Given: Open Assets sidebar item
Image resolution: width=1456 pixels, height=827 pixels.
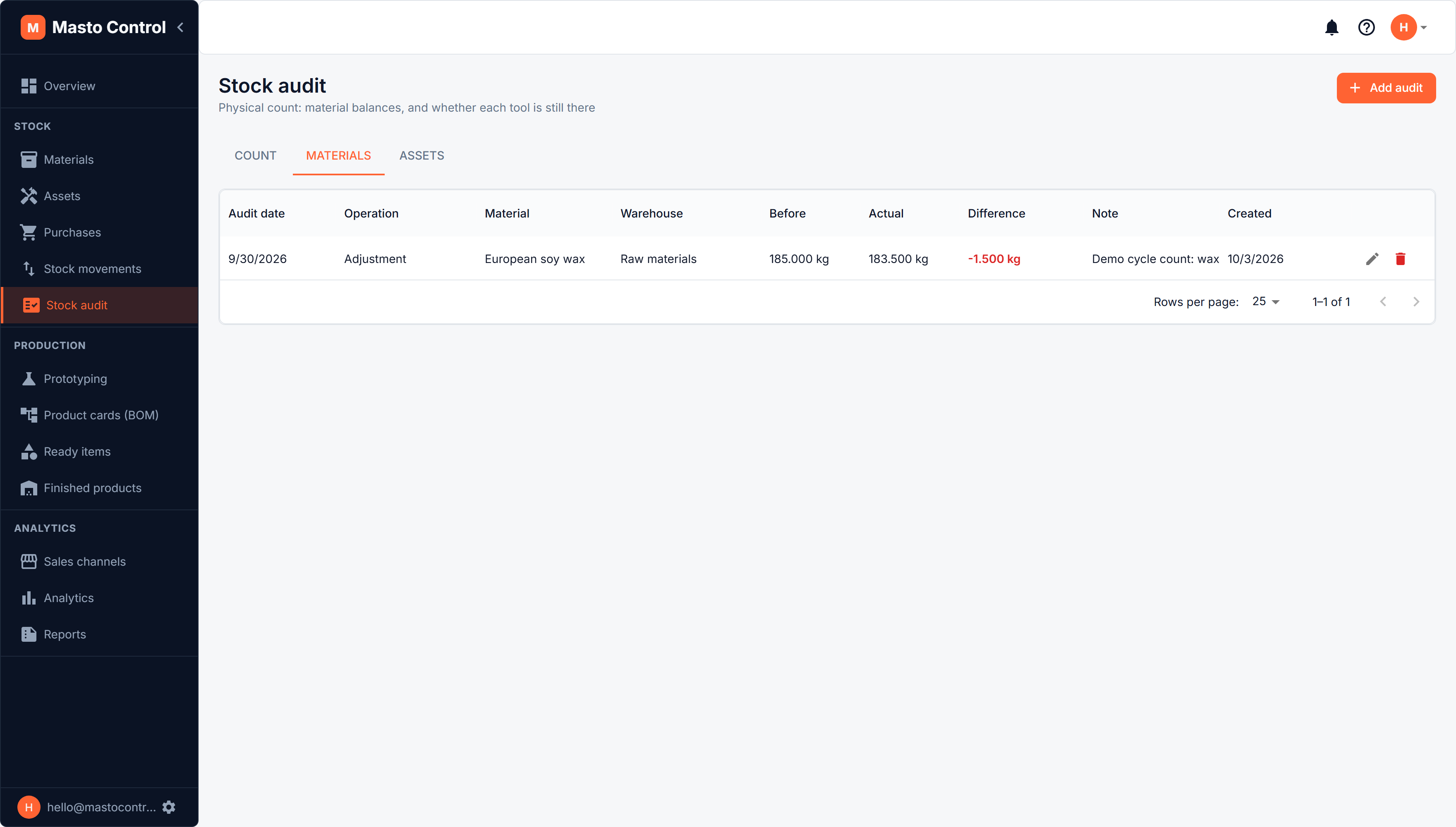Looking at the screenshot, I should pos(99,196).
